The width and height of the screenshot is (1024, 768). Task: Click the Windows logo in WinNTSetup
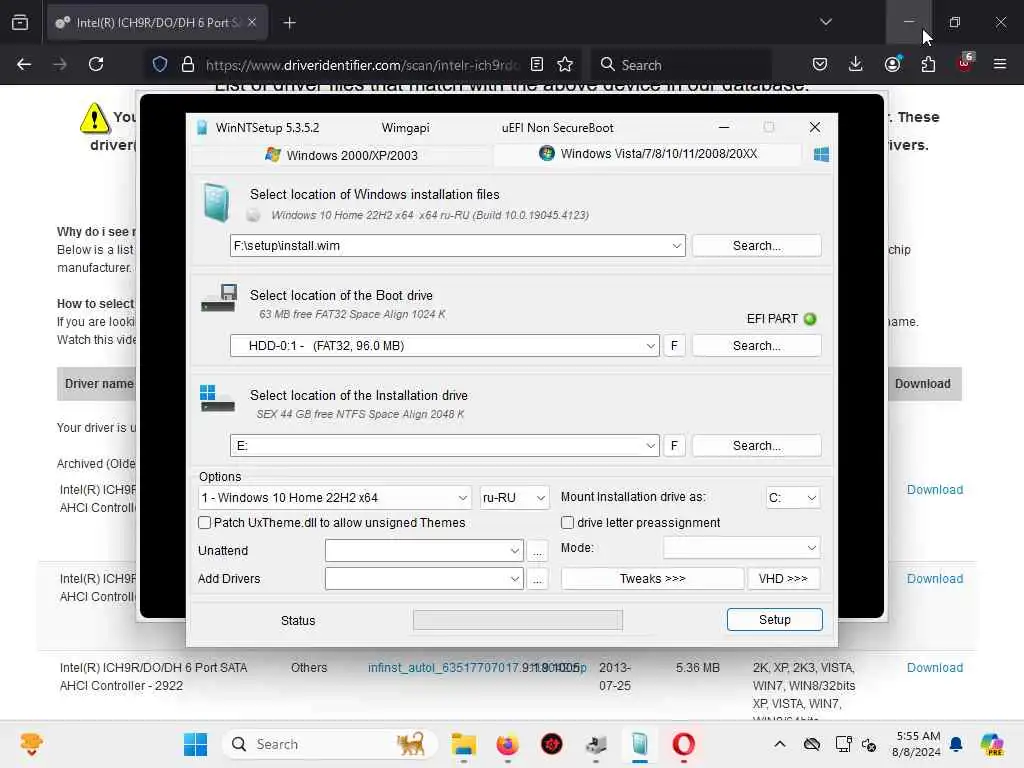pyautogui.click(x=821, y=155)
